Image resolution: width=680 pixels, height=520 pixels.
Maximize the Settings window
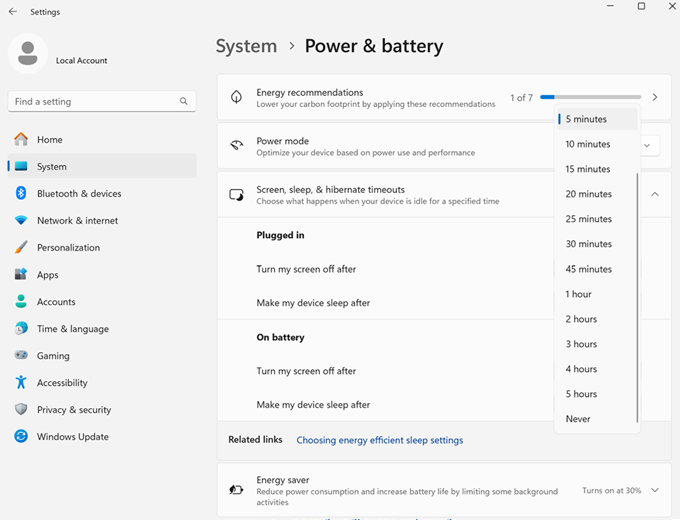tap(641, 6)
